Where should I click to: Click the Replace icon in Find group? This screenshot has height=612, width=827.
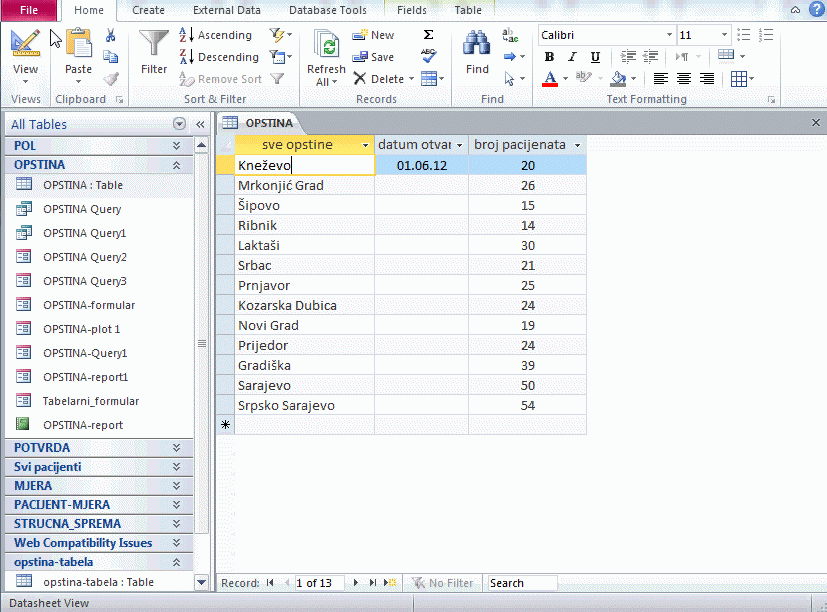point(510,35)
